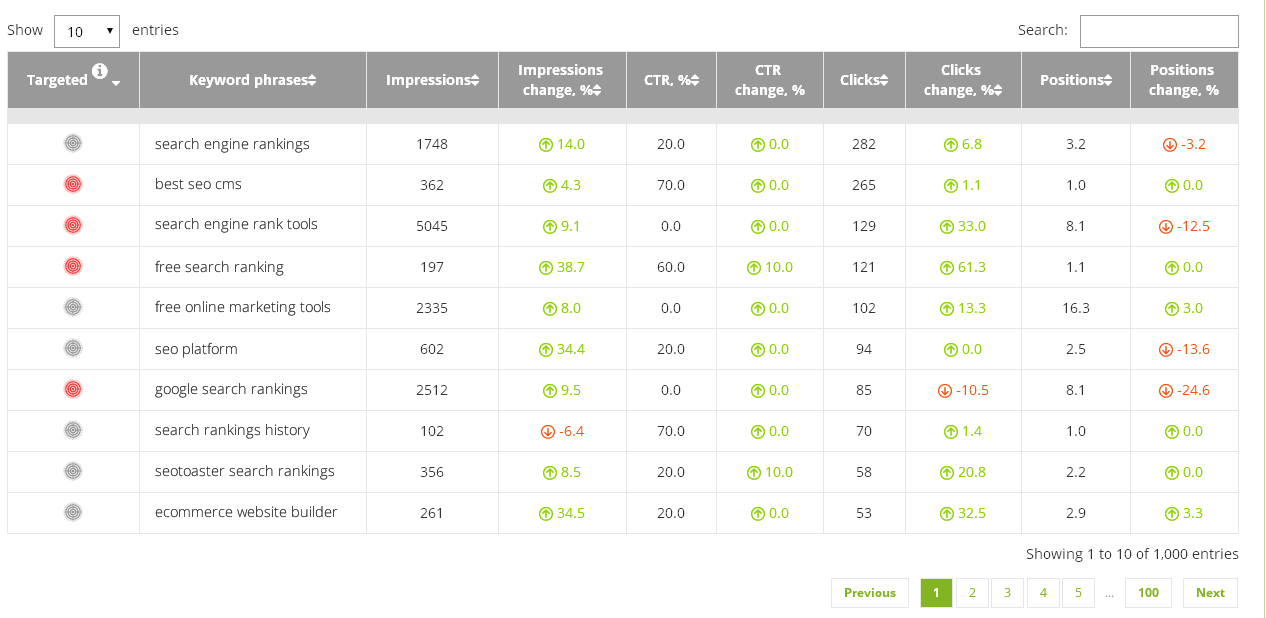Click down arrow icon beside -13.6 positions change

1165,350
